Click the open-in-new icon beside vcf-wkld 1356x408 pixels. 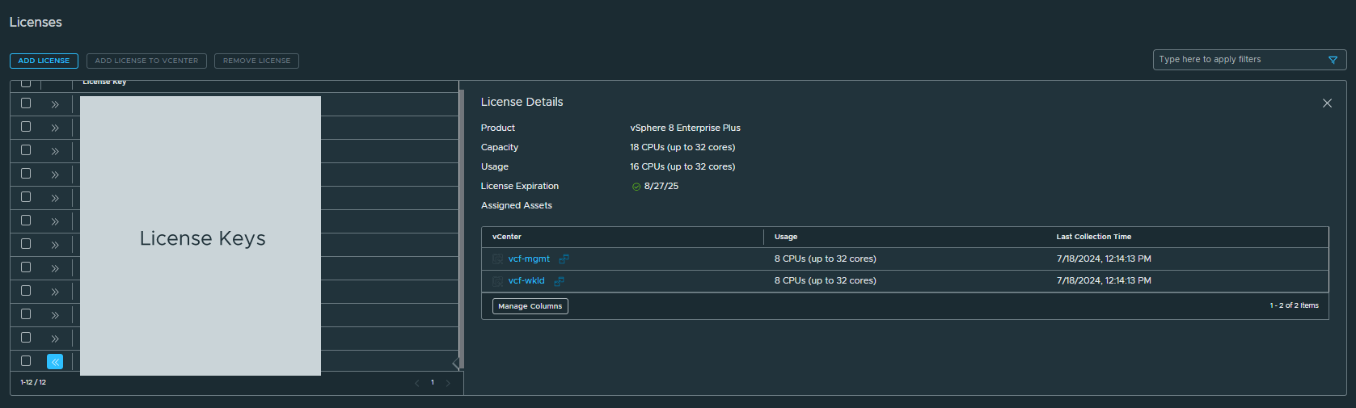tap(559, 281)
